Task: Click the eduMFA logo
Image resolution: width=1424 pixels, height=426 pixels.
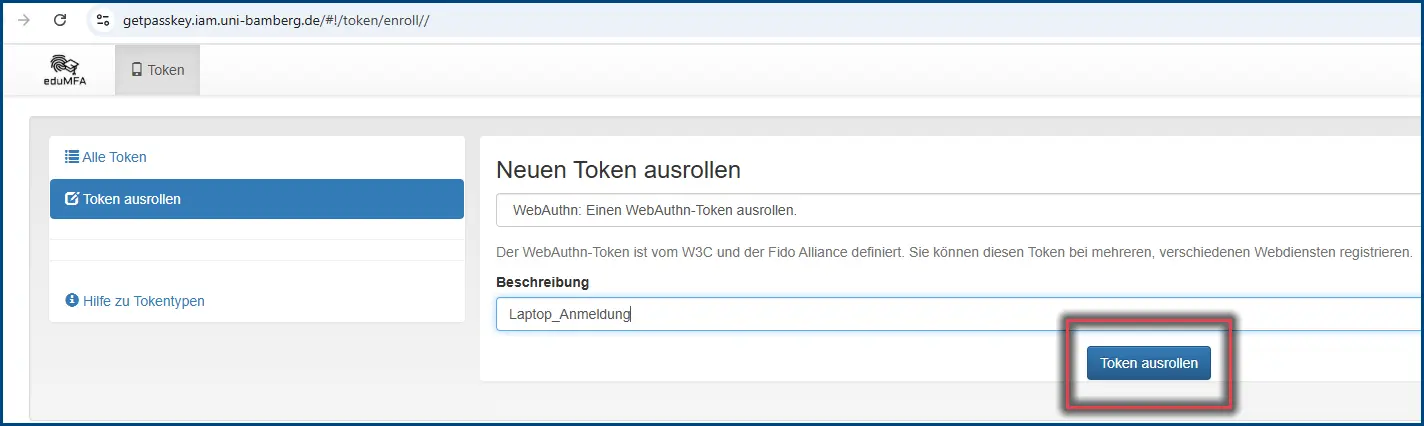Action: click(x=67, y=70)
